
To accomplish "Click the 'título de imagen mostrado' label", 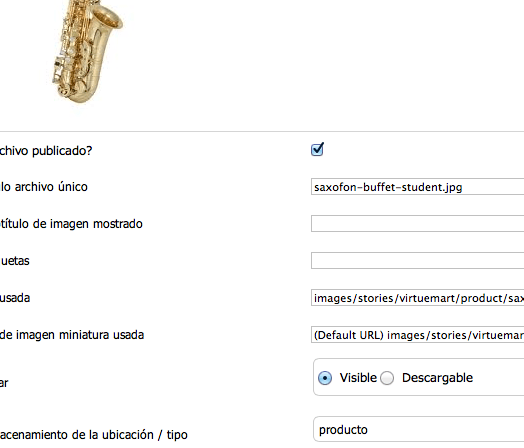I will pyautogui.click(x=71, y=224).
